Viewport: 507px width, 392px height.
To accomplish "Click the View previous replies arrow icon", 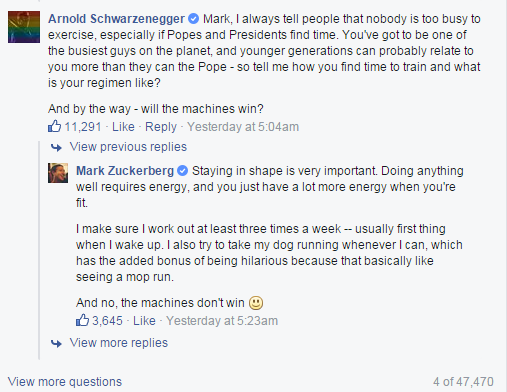I will point(56,147).
